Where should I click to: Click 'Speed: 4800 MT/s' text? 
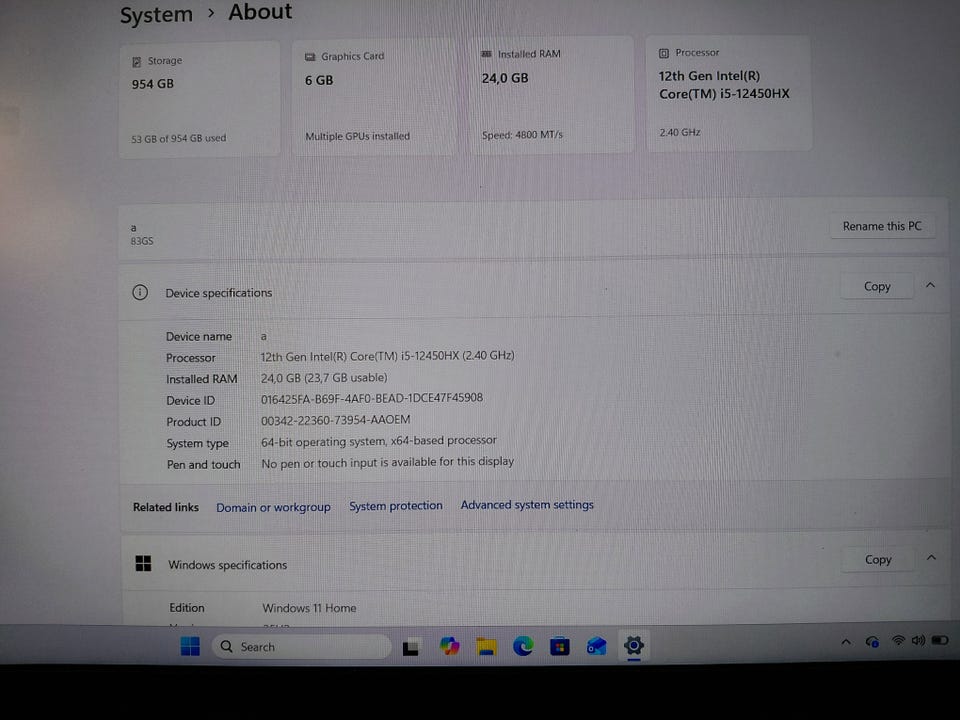[x=522, y=135]
